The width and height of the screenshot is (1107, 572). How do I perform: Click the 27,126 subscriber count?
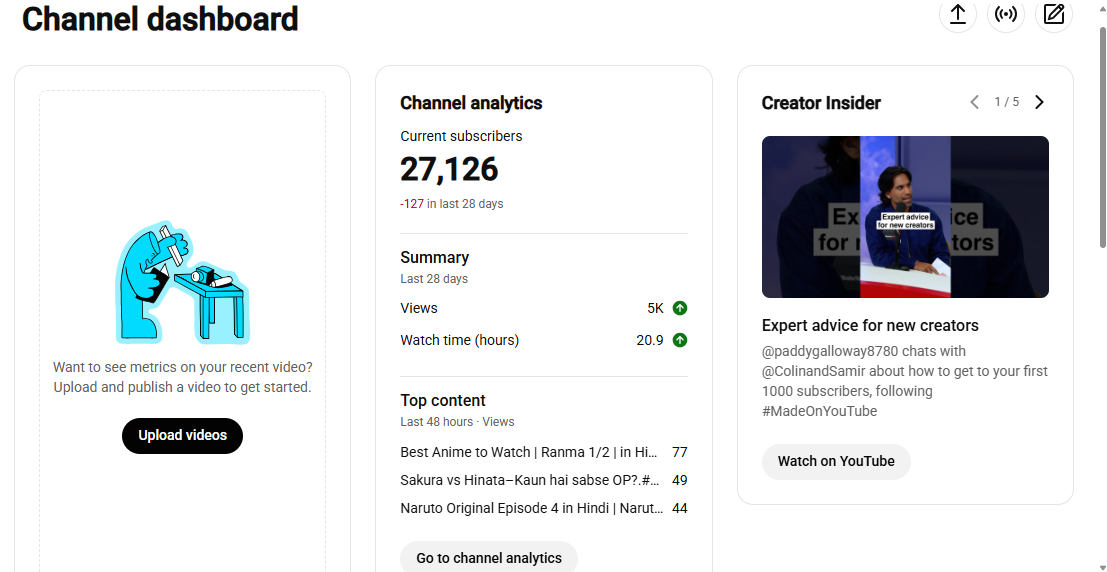449,169
